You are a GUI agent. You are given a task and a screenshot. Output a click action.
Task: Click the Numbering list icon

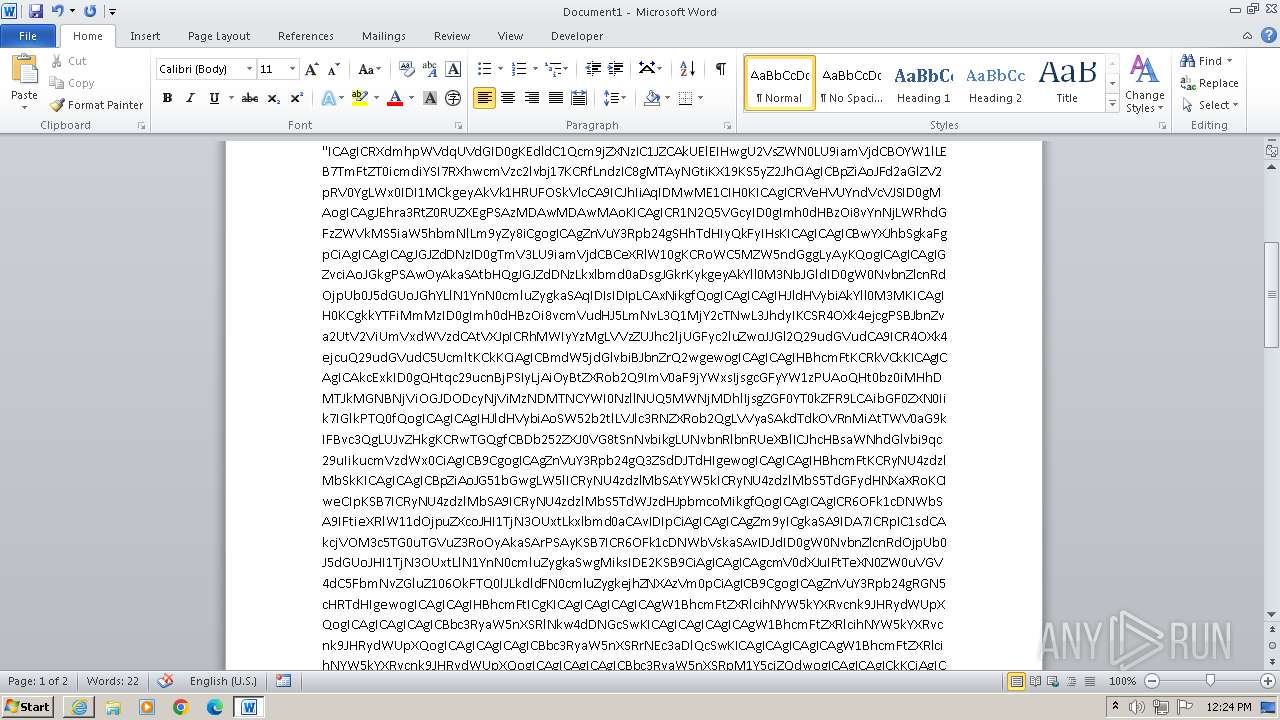(519, 69)
